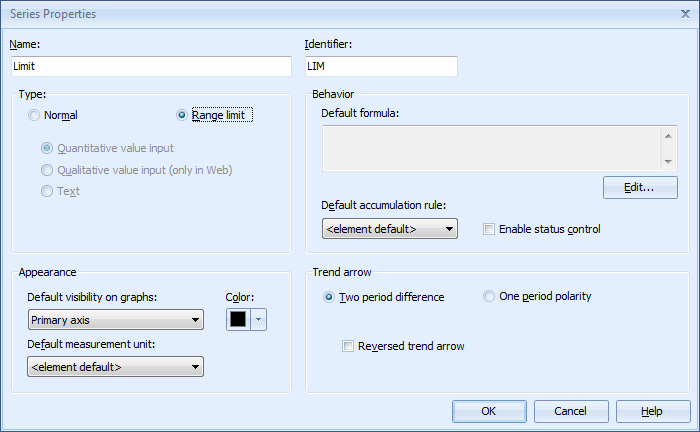The width and height of the screenshot is (700, 432).
Task: Enable status control checkbox
Action: point(489,229)
